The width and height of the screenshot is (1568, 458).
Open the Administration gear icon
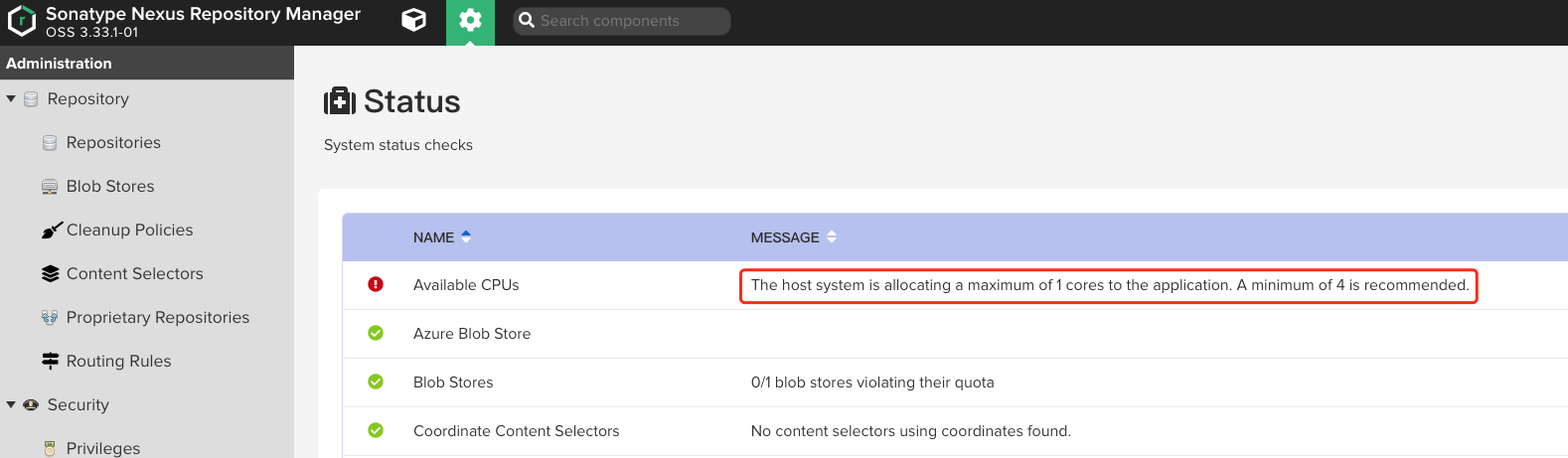click(x=470, y=21)
